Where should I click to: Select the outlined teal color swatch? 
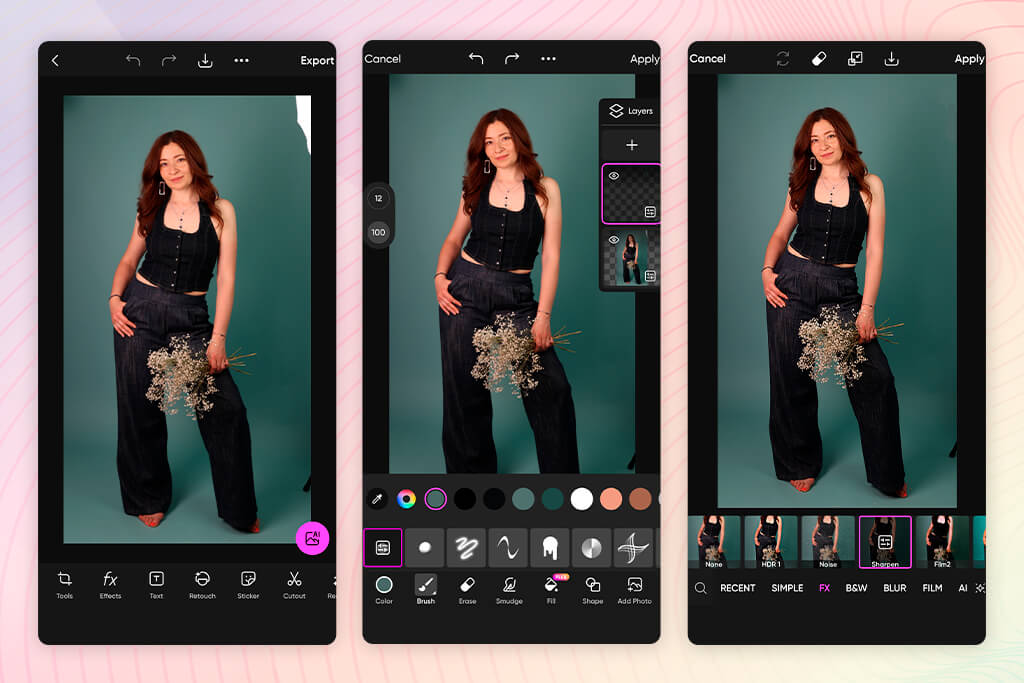click(x=436, y=500)
